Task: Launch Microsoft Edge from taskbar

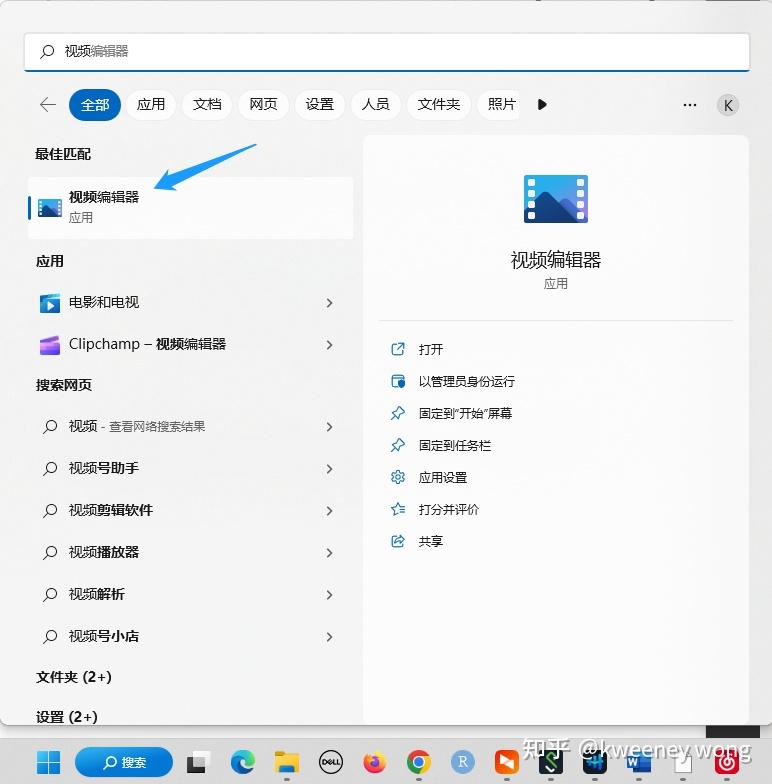Action: point(242,762)
